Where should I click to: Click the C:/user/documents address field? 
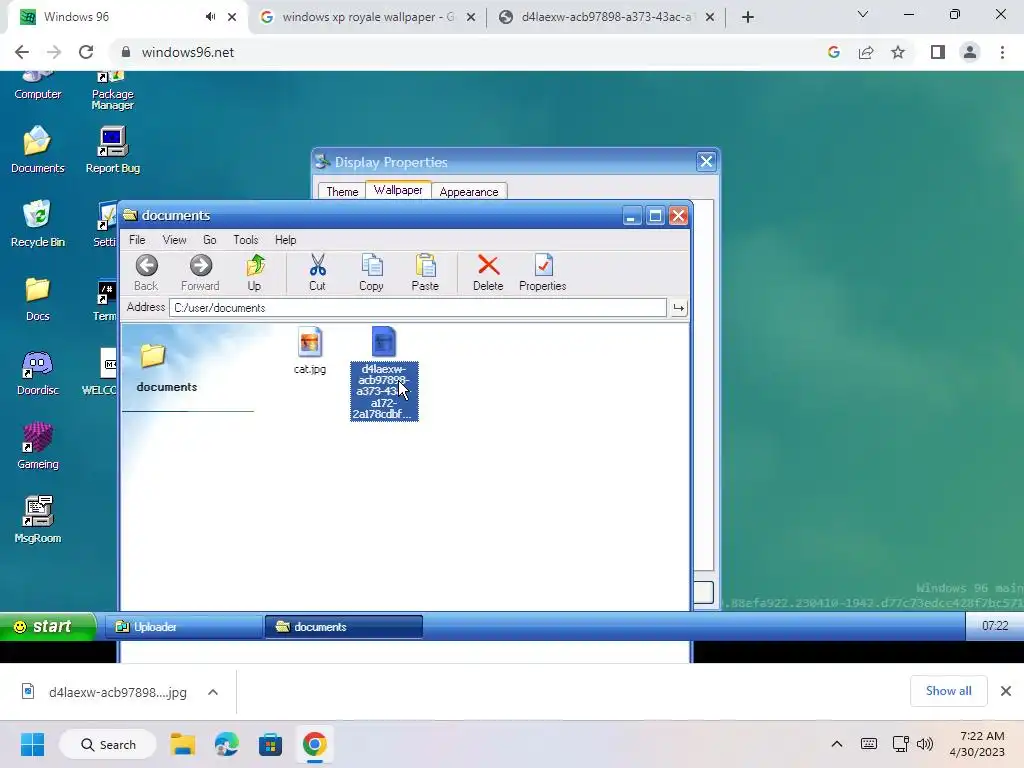click(x=417, y=308)
